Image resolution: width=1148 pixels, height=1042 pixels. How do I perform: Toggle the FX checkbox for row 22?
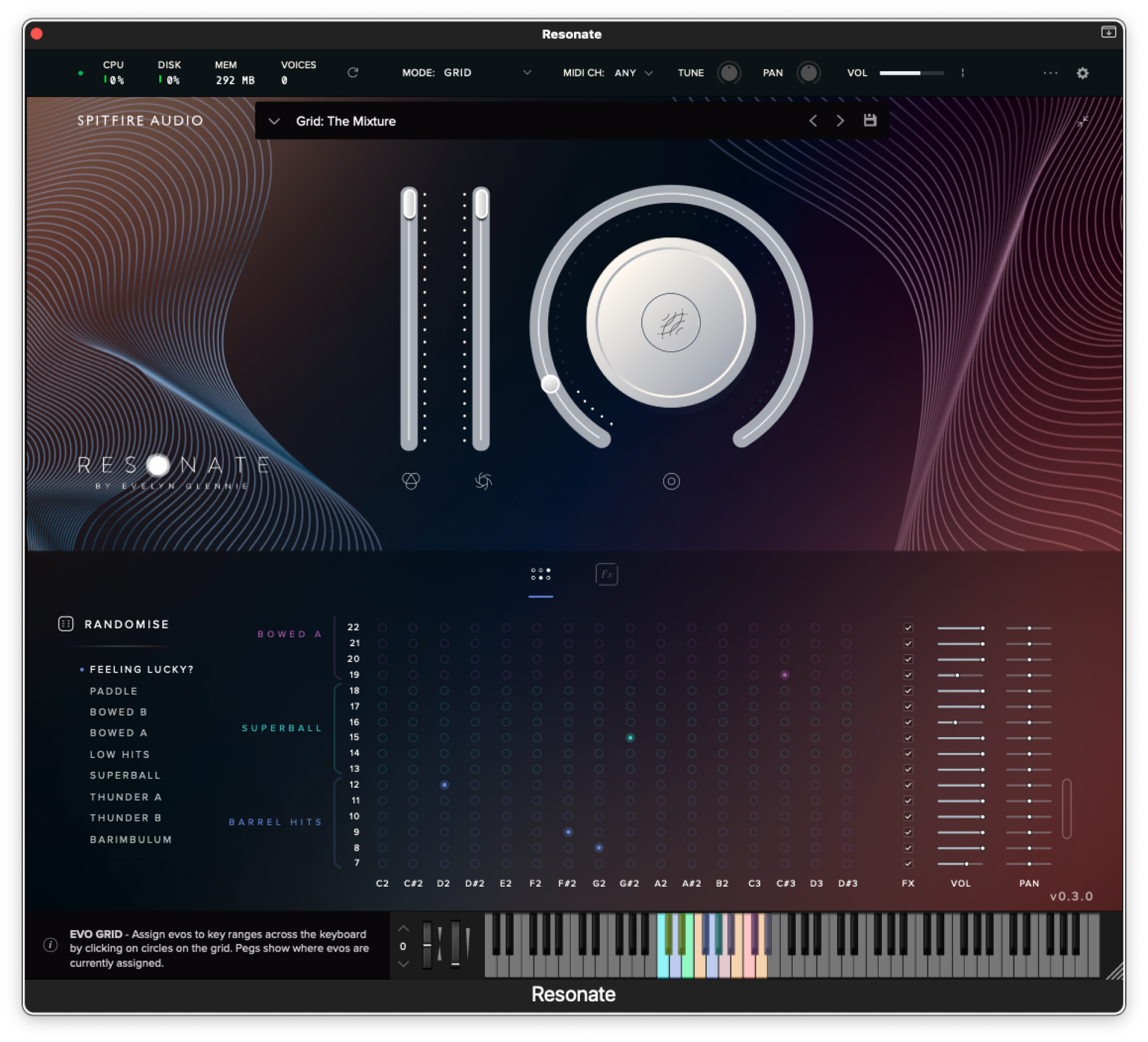click(x=908, y=628)
